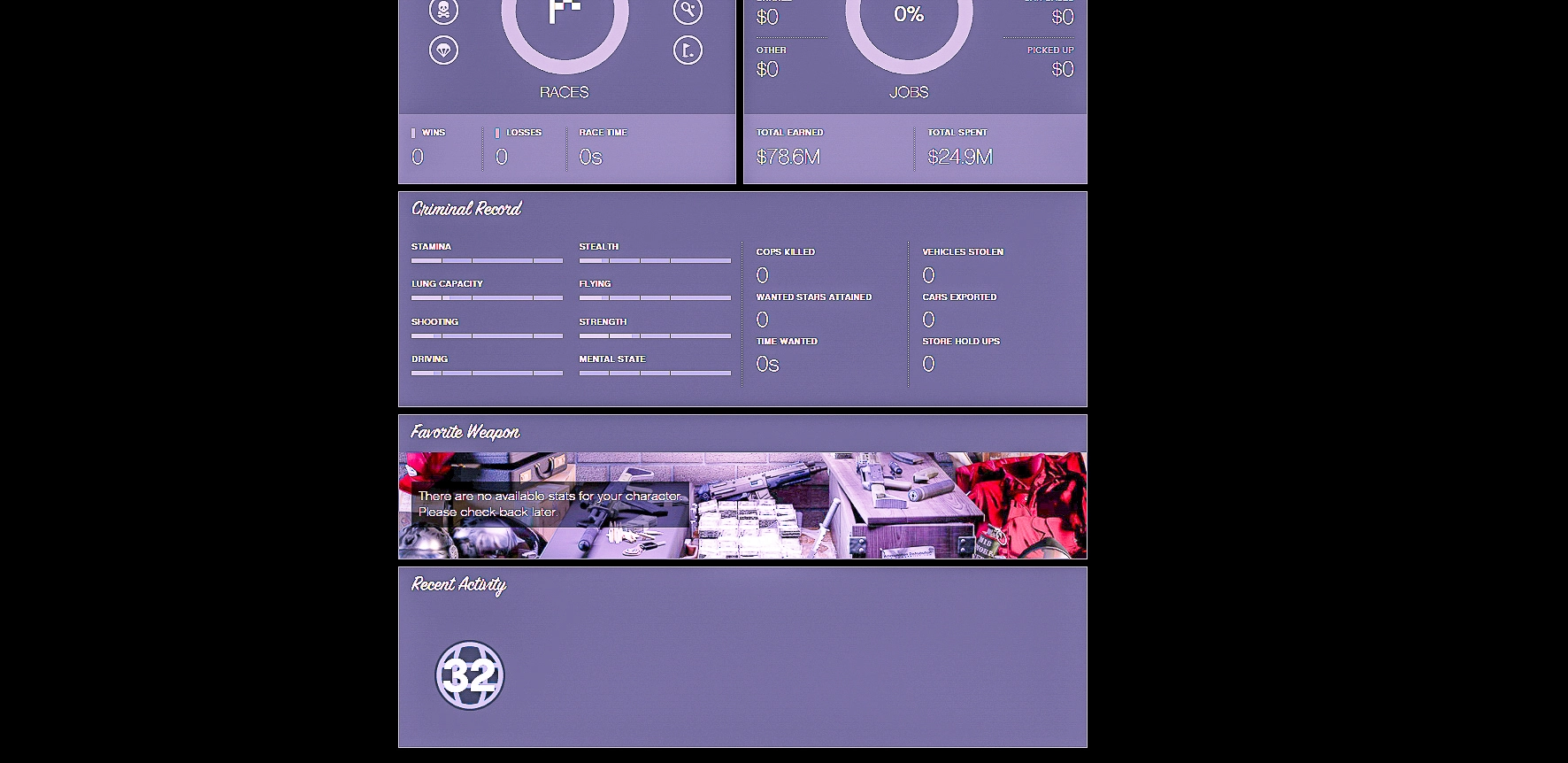Click the Criminal Record heading

[x=466, y=209]
